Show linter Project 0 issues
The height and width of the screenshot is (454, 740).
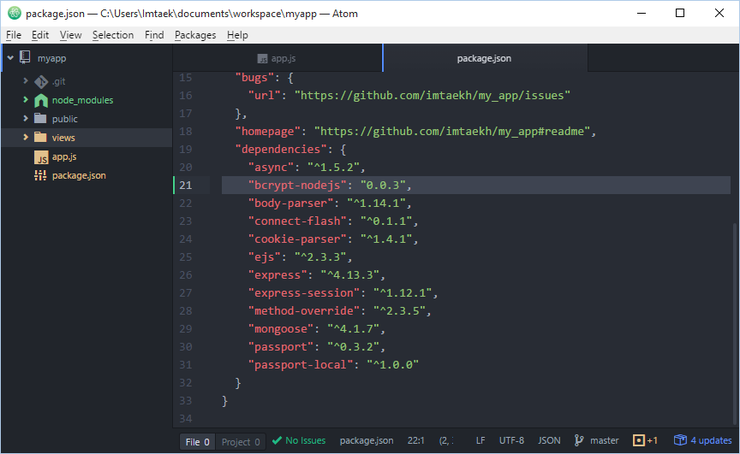tap(241, 442)
